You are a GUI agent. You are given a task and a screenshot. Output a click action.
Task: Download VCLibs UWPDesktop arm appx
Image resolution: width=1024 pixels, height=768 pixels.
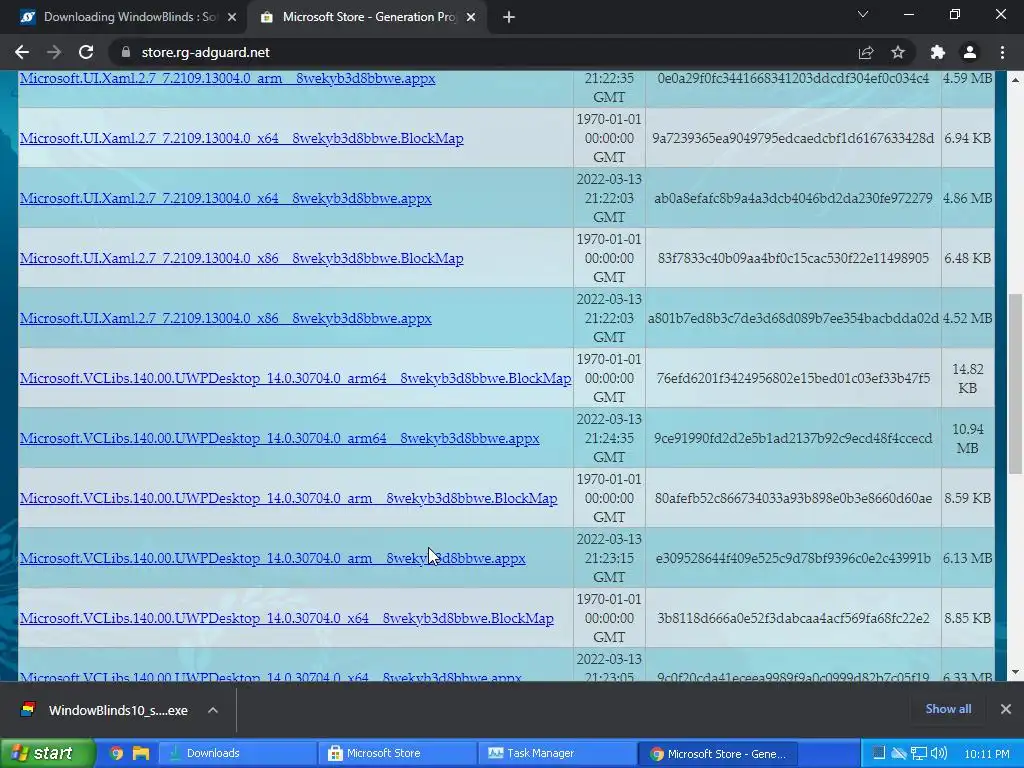(x=272, y=559)
